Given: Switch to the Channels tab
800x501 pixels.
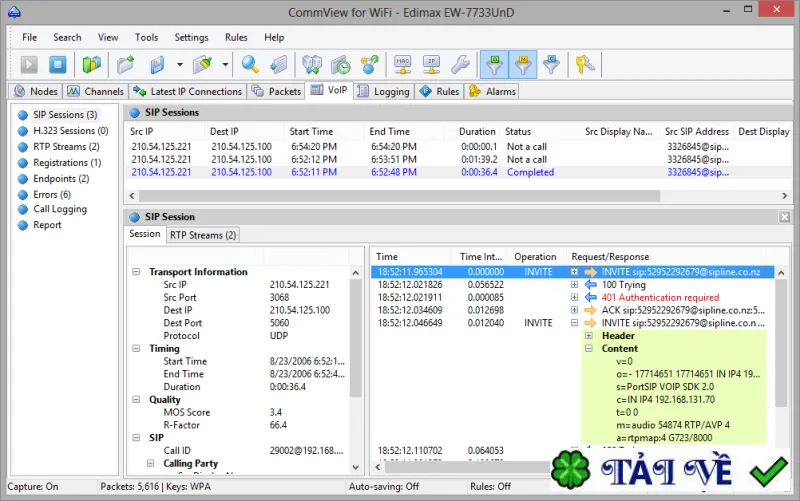Looking at the screenshot, I should click(95, 91).
